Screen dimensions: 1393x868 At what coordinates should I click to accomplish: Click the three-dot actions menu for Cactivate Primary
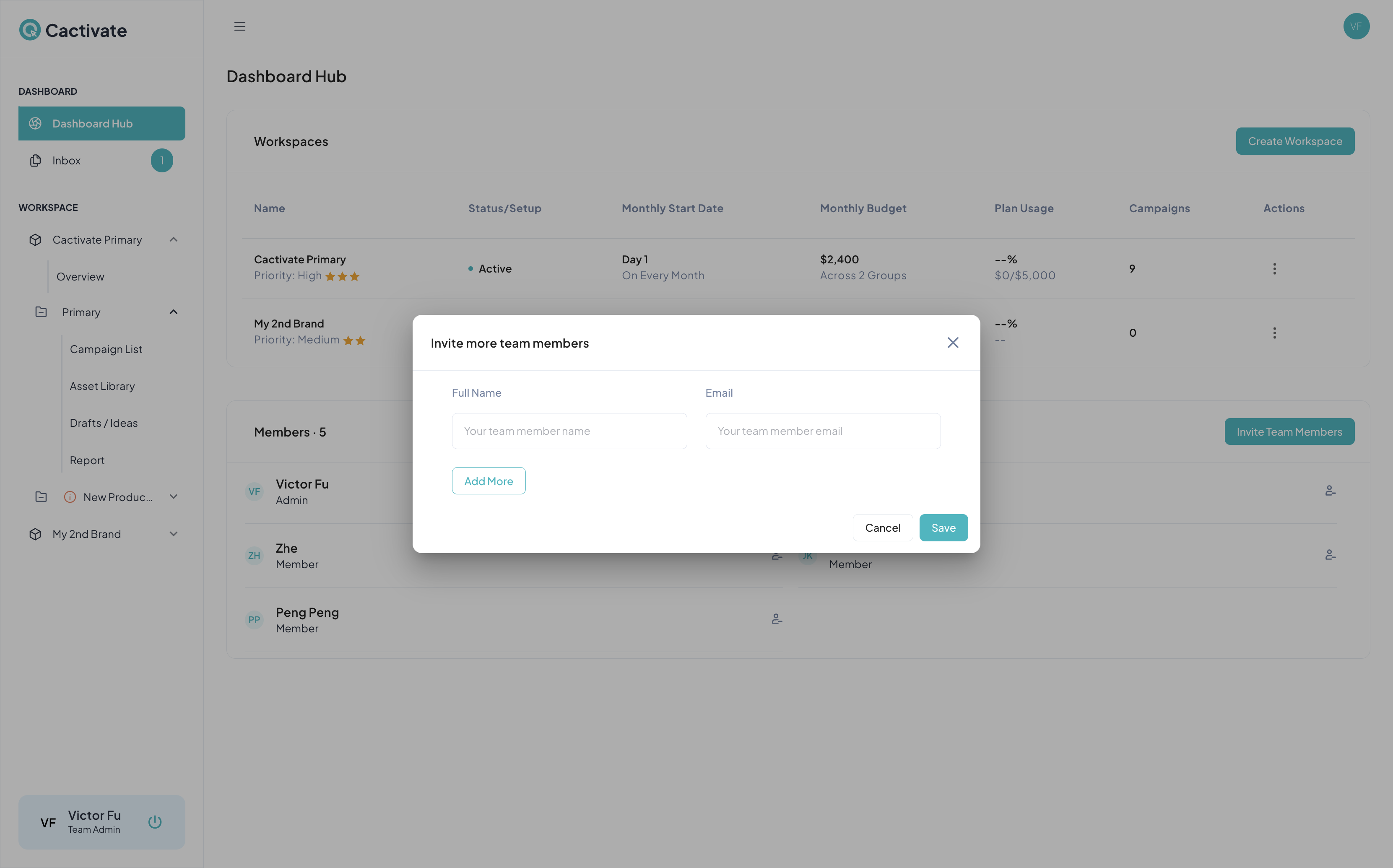pyautogui.click(x=1275, y=268)
